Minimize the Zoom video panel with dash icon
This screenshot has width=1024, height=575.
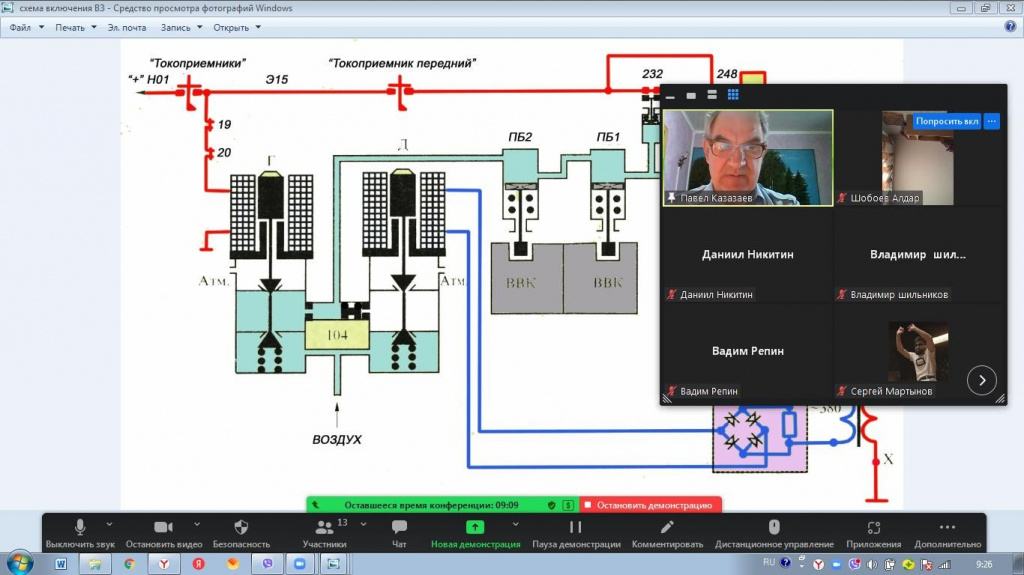[670, 96]
